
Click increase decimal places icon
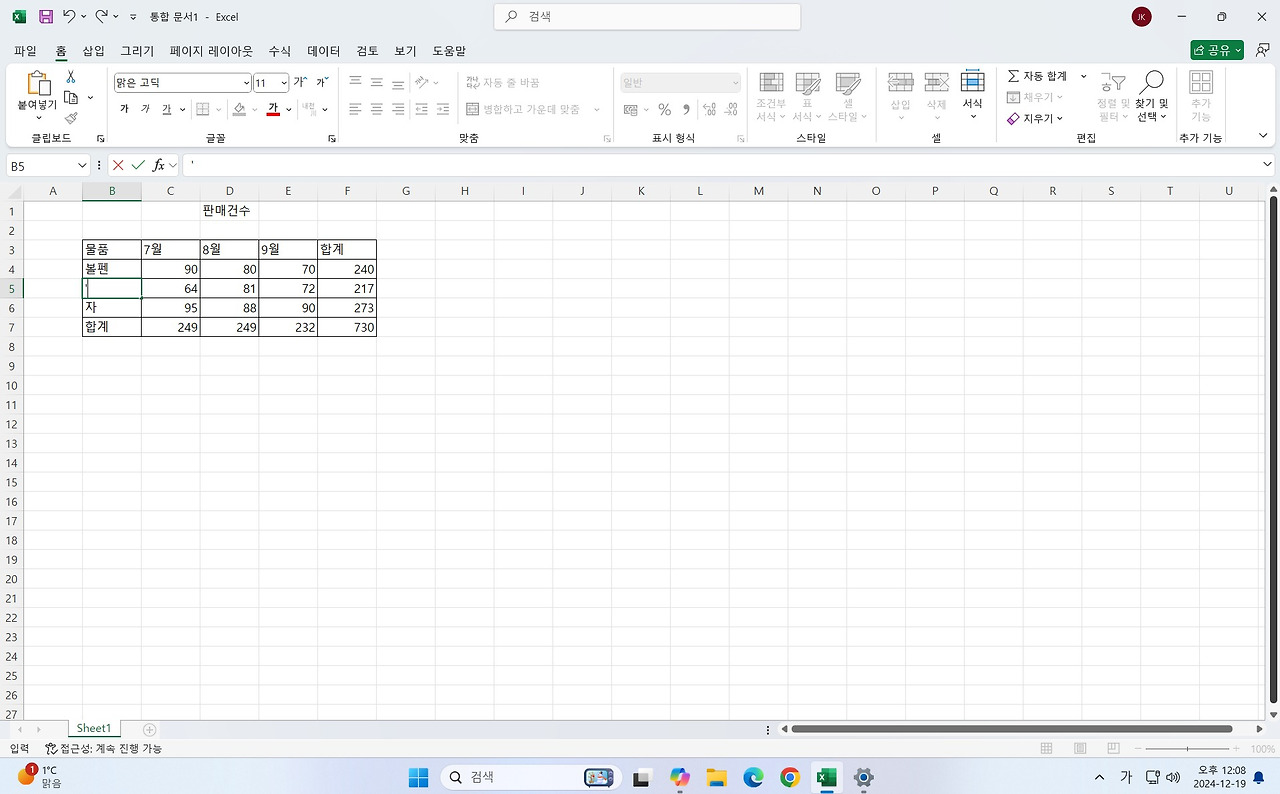(x=709, y=109)
